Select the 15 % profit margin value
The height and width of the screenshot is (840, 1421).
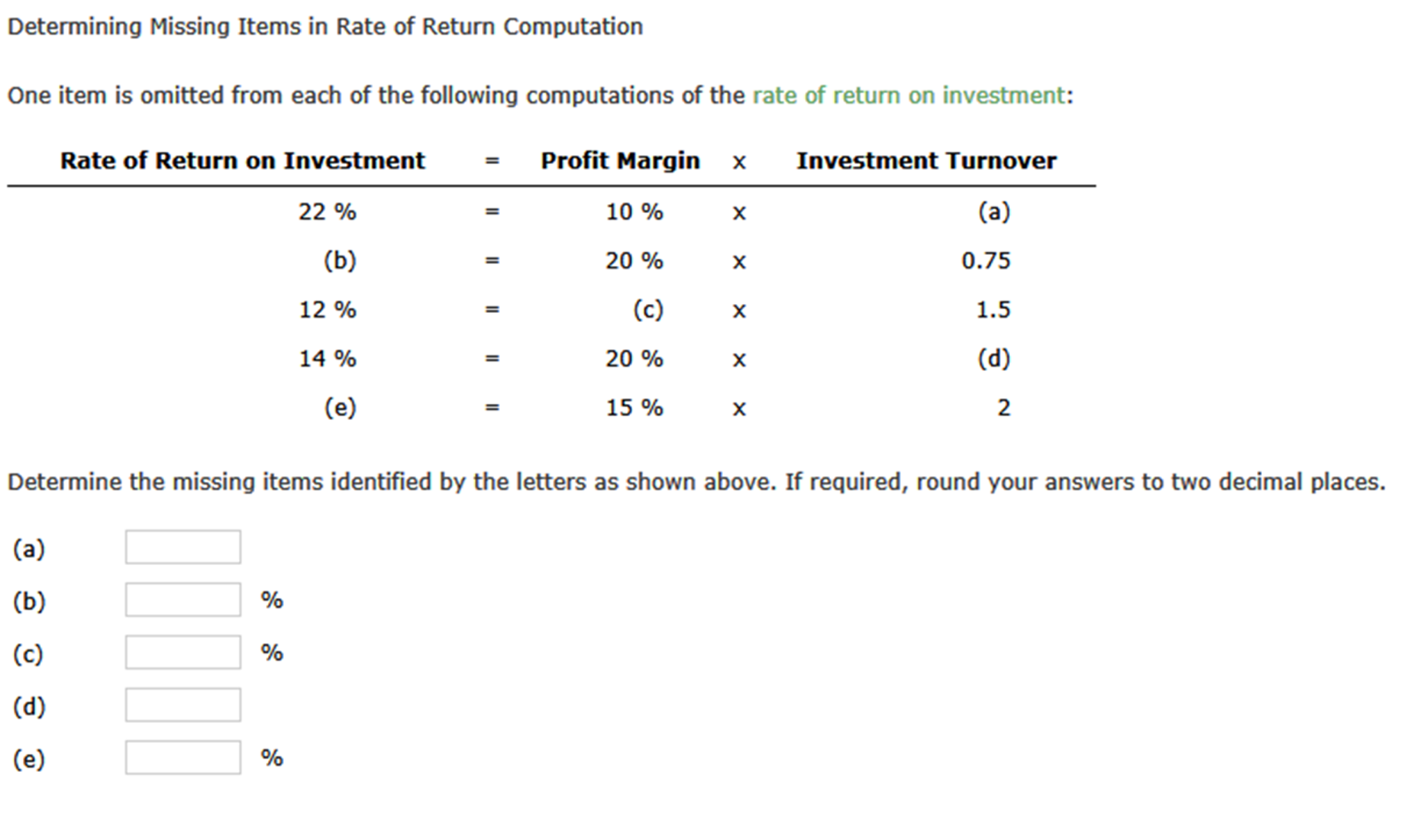(632, 408)
